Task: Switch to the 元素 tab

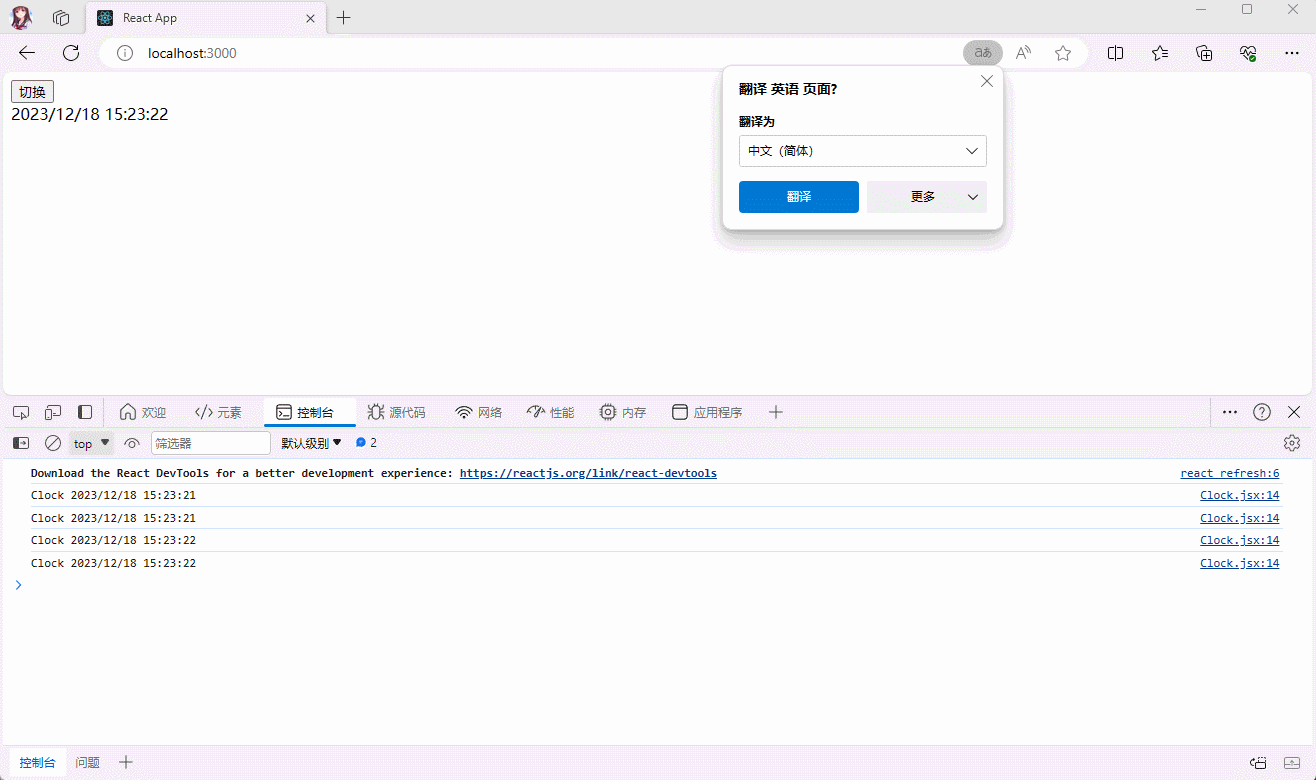Action: tap(219, 412)
